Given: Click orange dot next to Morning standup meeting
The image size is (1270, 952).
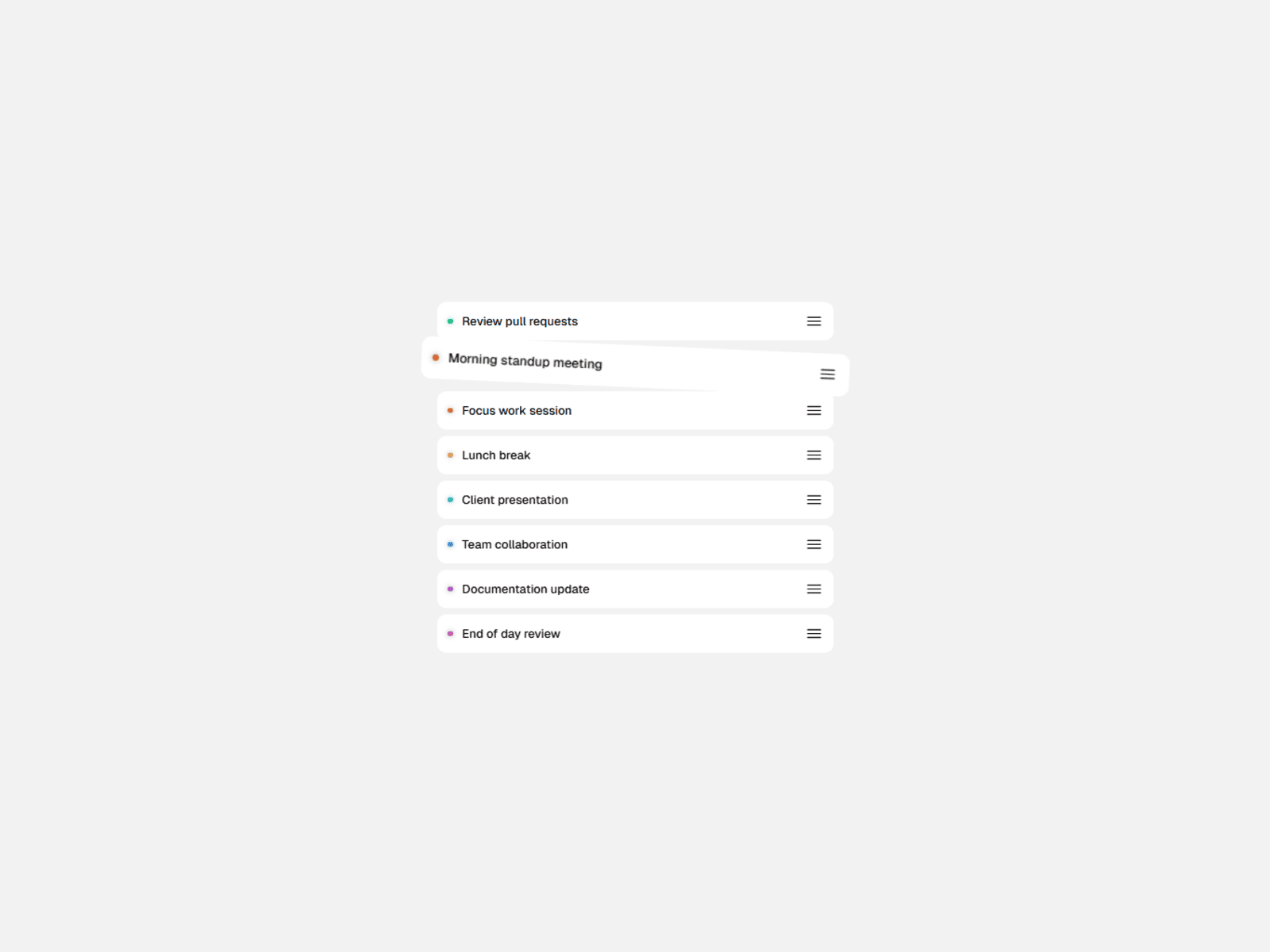Looking at the screenshot, I should point(436,358).
